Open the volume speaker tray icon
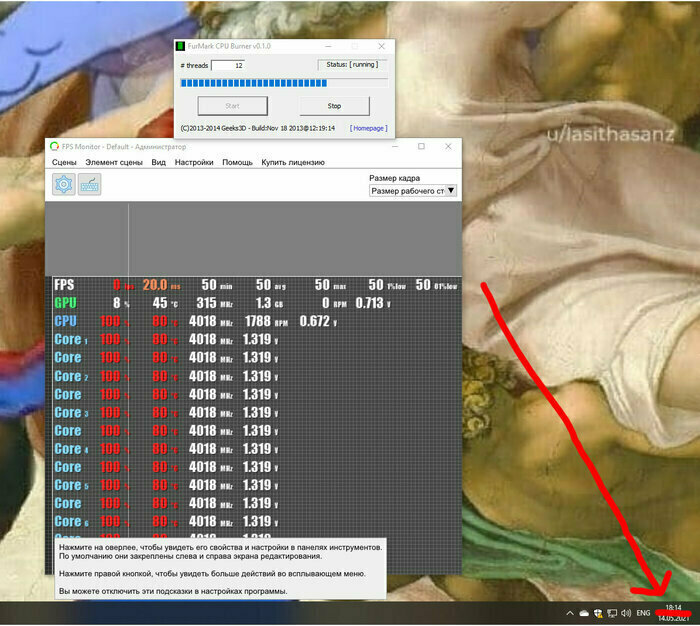Viewport: 700px width, 626px height. [626, 613]
